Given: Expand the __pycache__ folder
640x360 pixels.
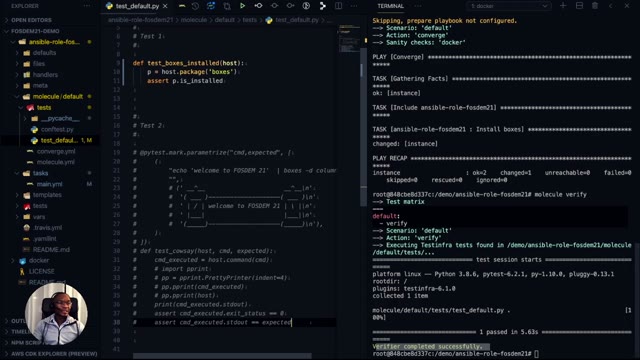Looking at the screenshot, I should pyautogui.click(x=60, y=118).
